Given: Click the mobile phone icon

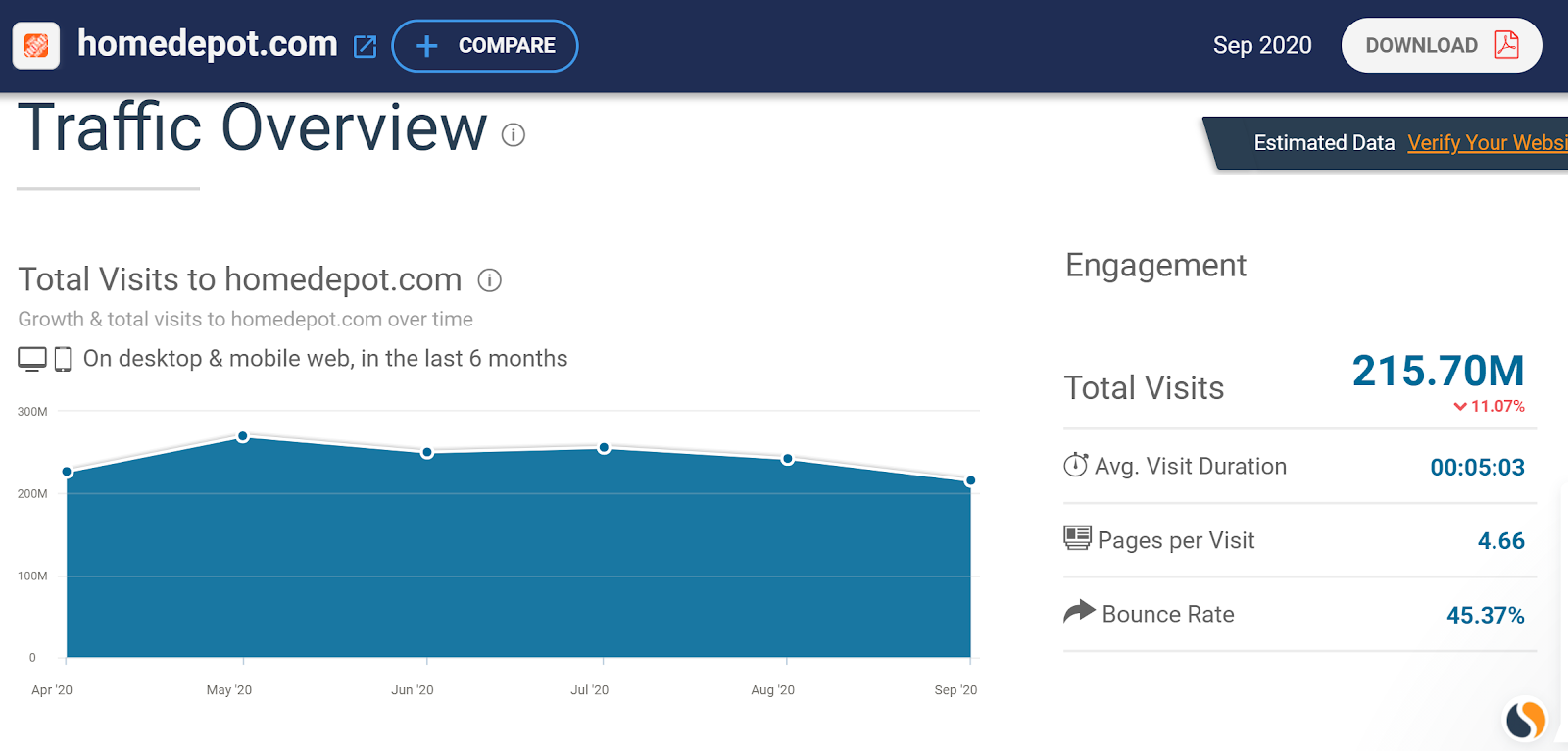Looking at the screenshot, I should (63, 359).
